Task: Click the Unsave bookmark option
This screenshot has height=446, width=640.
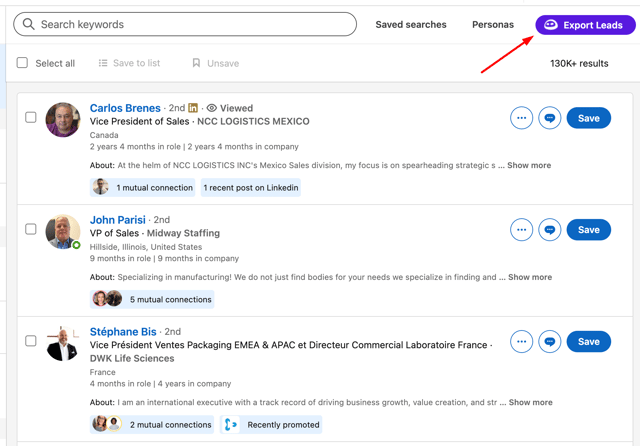Action: pyautogui.click(x=216, y=63)
